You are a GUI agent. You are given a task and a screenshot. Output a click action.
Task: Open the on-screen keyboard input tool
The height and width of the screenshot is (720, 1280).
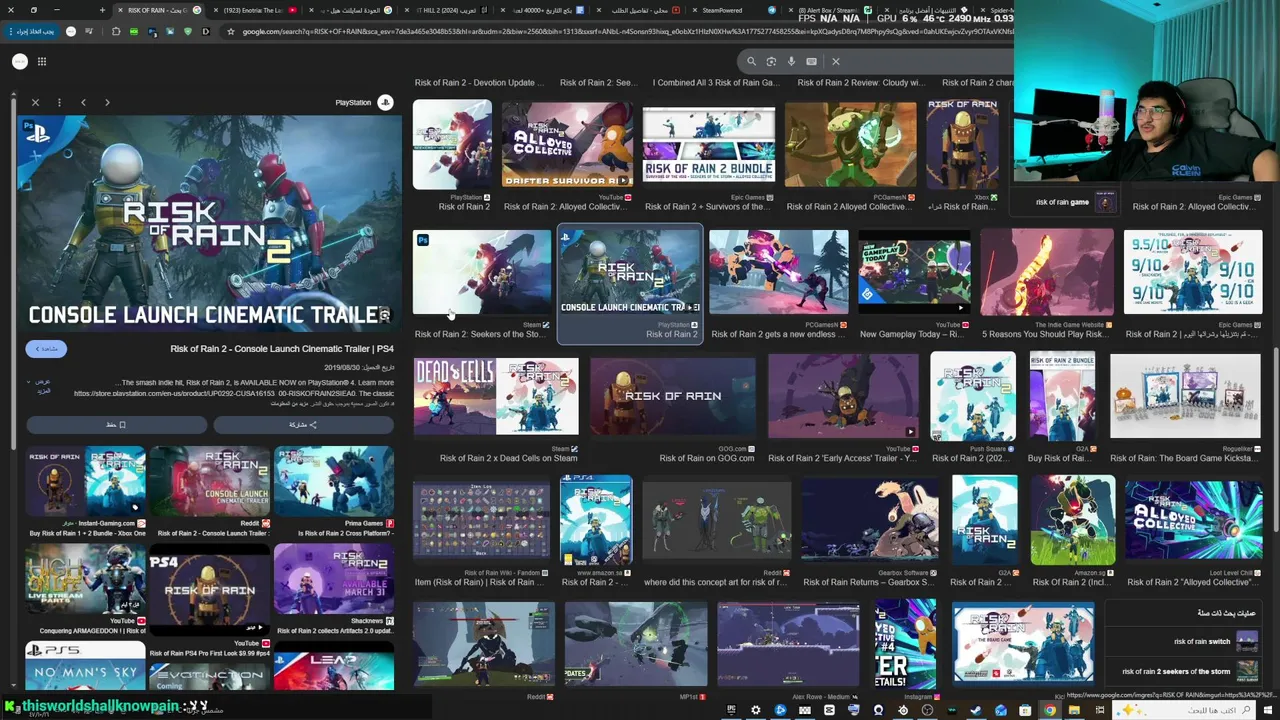tap(811, 61)
